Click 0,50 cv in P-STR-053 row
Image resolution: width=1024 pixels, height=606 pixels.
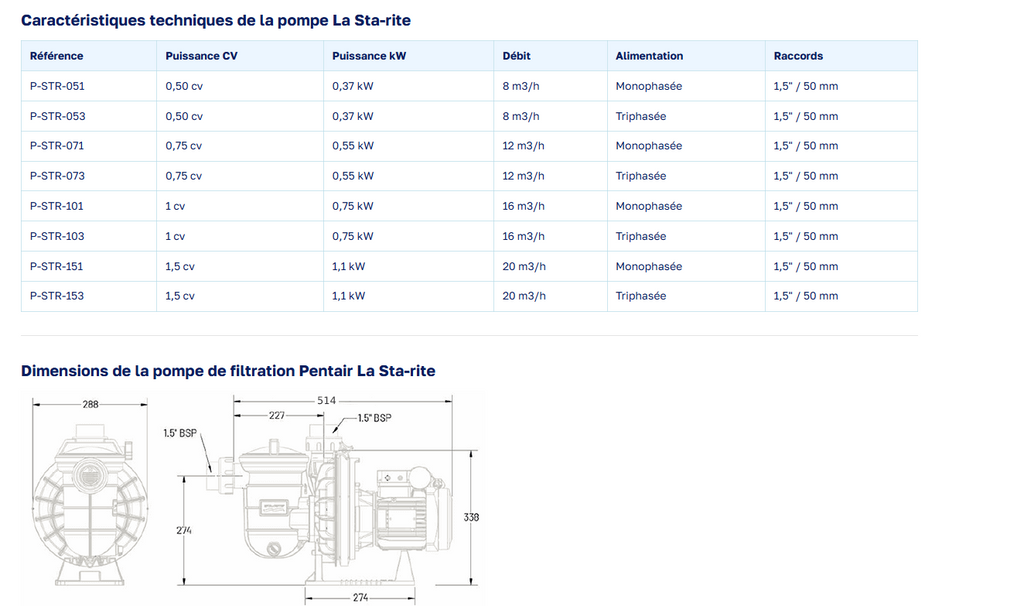[x=184, y=116]
